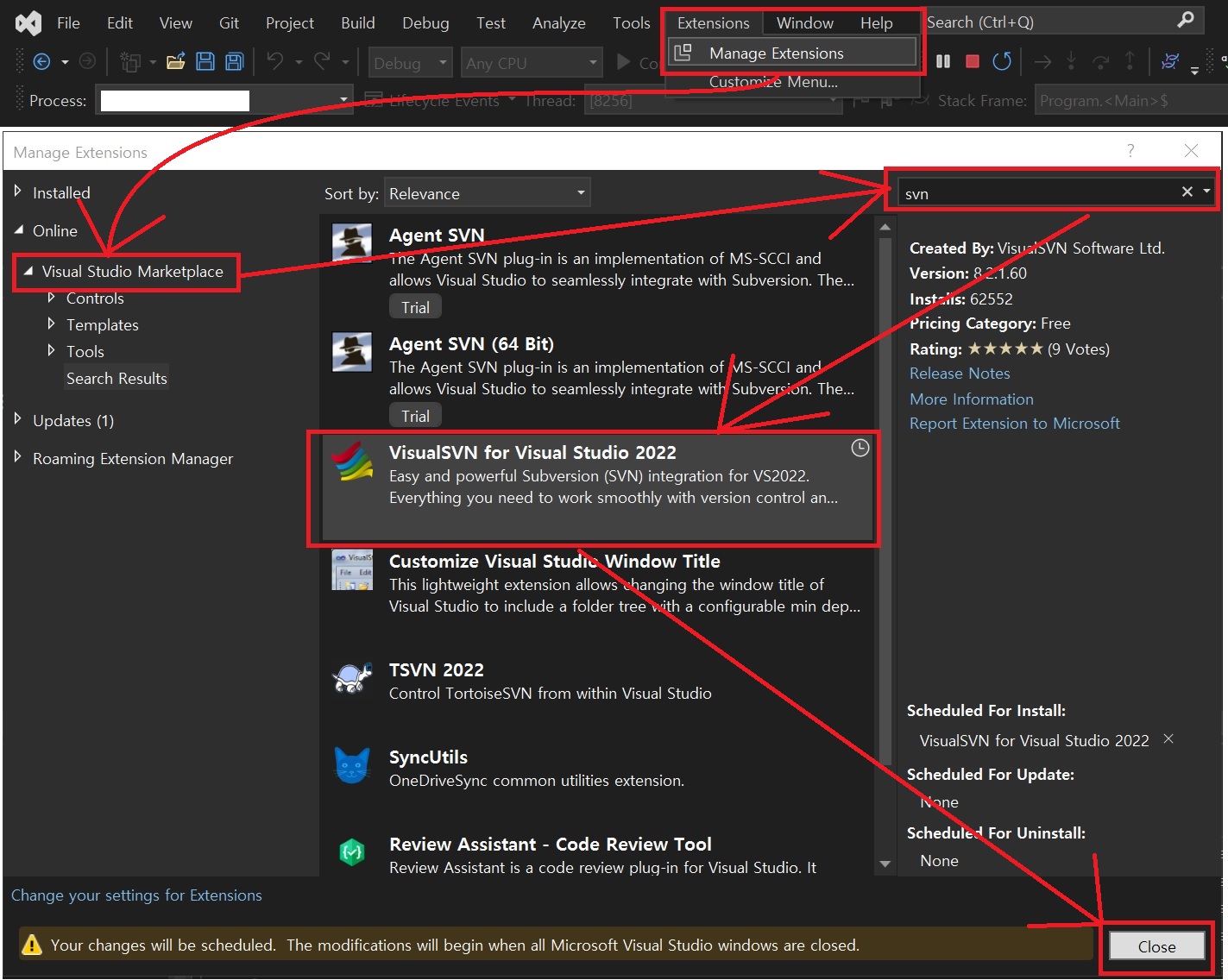Click the TSVN 2022 turtle icon

coord(352,678)
